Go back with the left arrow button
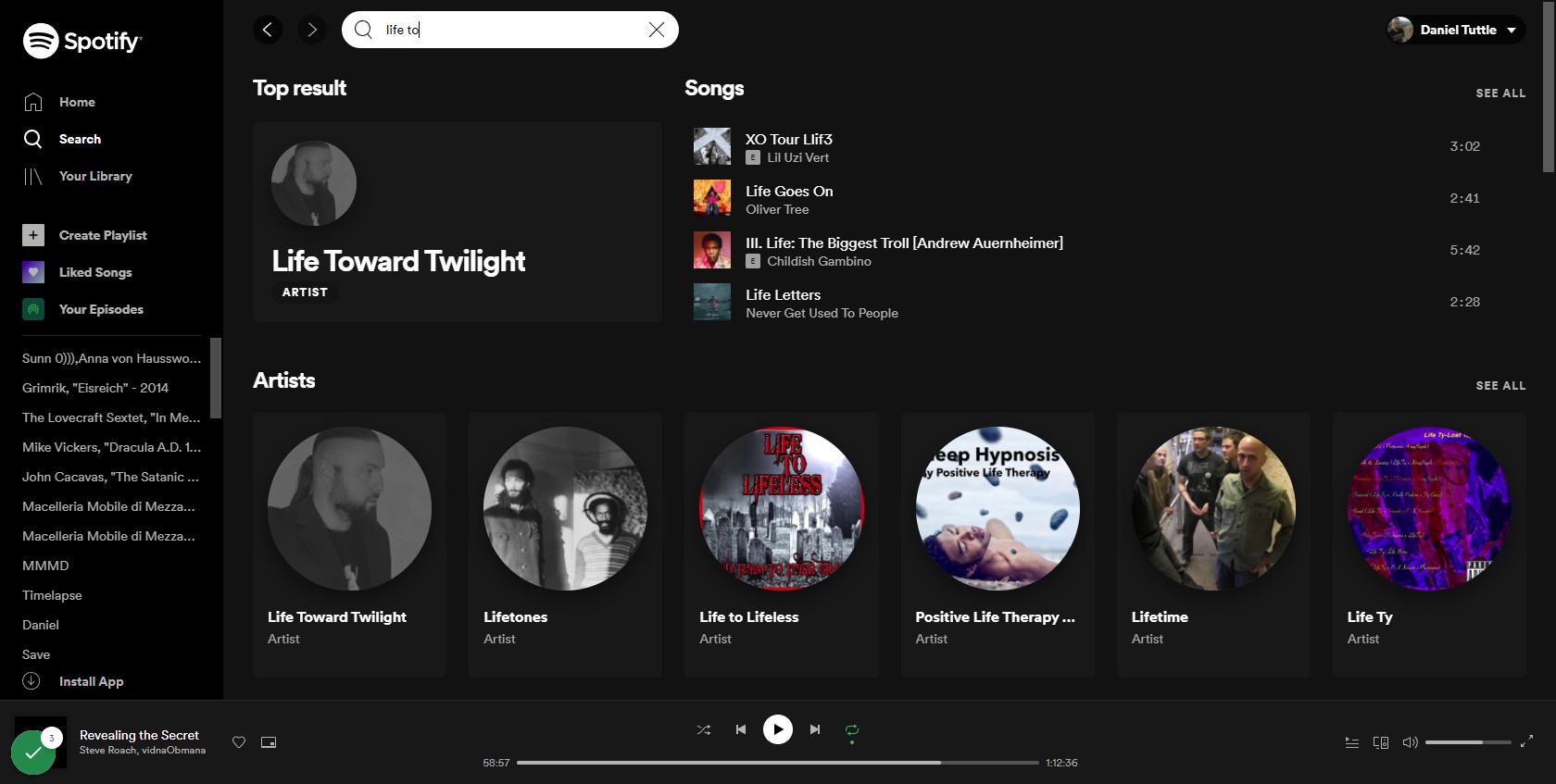 point(268,30)
